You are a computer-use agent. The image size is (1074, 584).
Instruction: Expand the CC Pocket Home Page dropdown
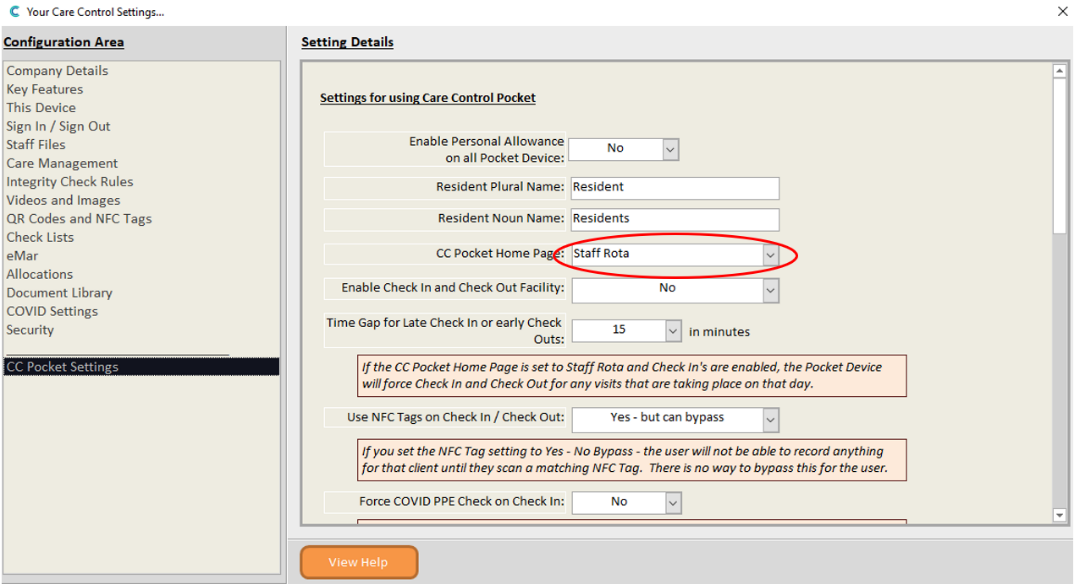[769, 255]
